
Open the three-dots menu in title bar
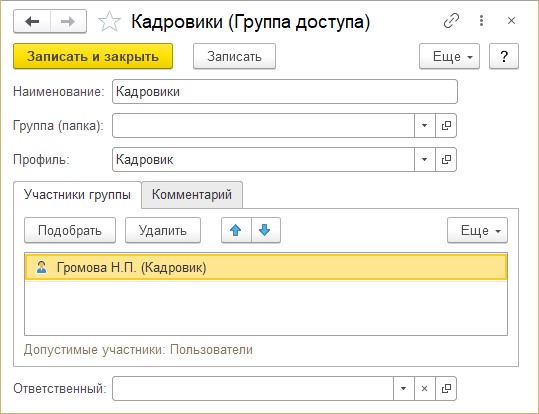click(x=481, y=21)
